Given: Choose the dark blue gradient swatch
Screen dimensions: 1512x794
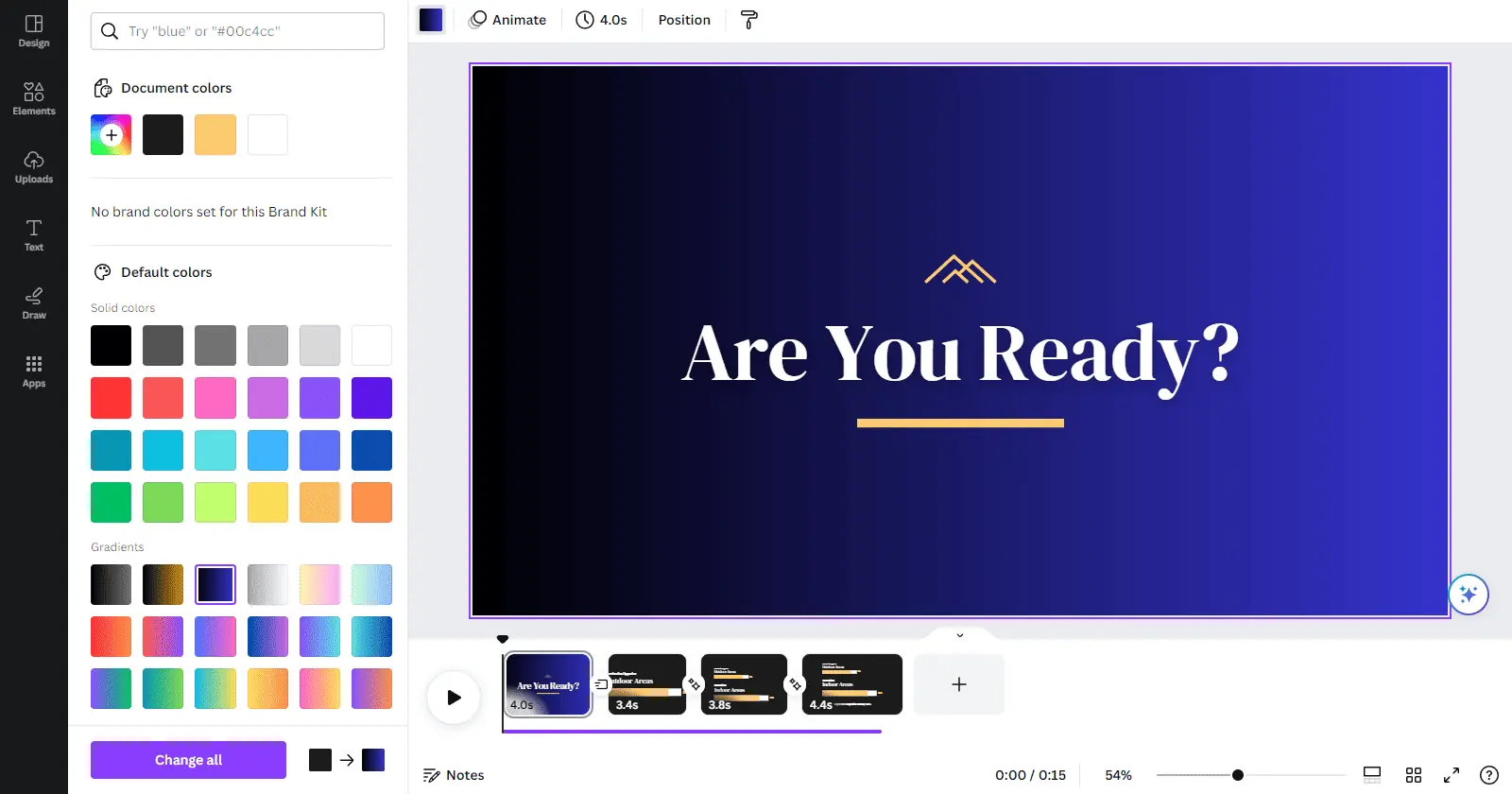Looking at the screenshot, I should (x=215, y=585).
